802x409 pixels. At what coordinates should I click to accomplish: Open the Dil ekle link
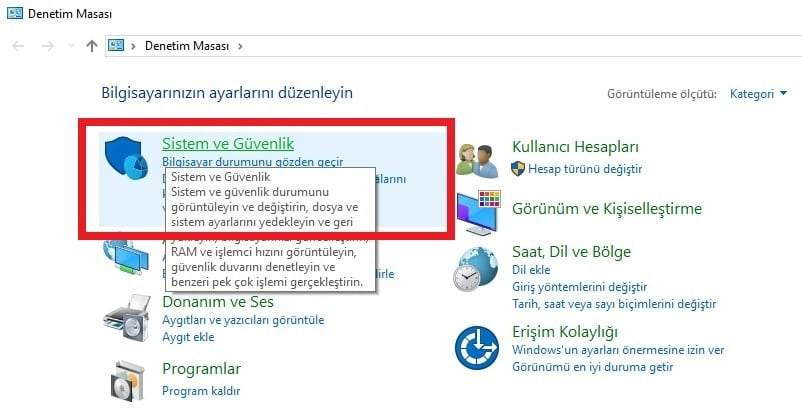coord(531,269)
